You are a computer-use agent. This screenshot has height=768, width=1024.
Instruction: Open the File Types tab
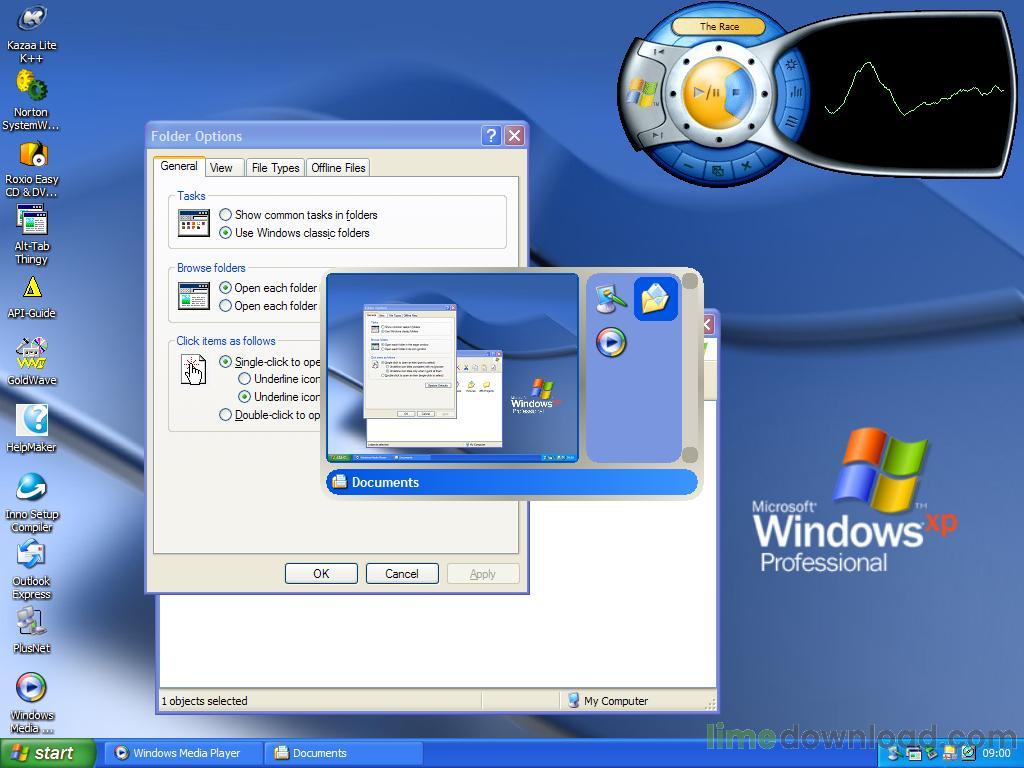pos(275,167)
